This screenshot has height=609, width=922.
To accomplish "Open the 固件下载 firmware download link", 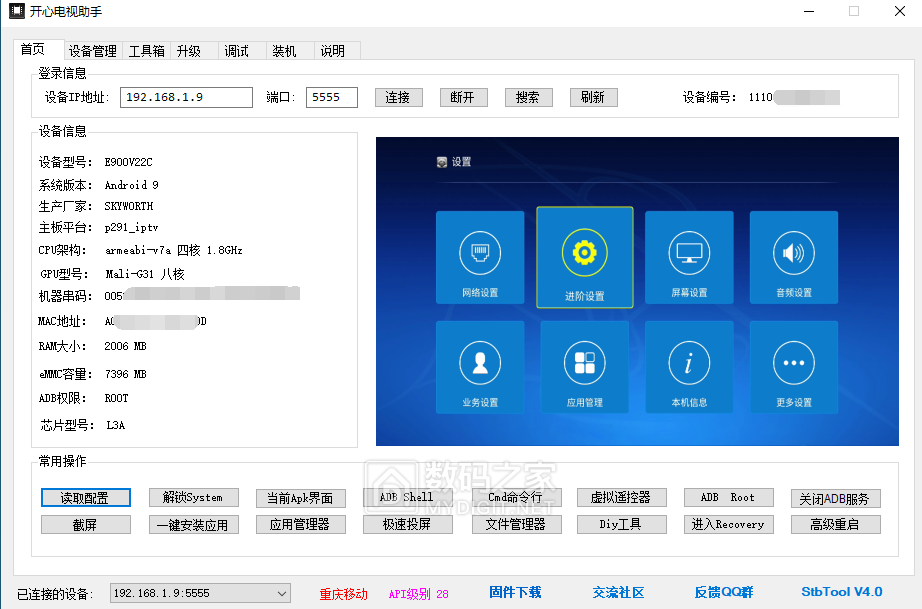I will (x=513, y=592).
